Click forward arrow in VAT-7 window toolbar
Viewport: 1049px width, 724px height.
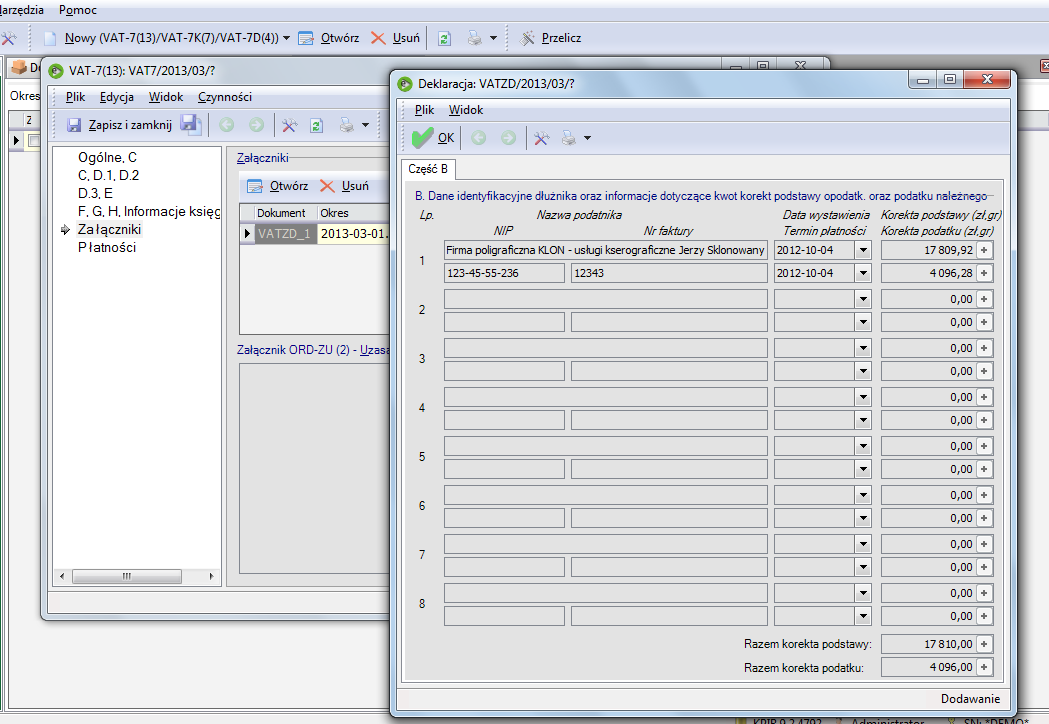[x=256, y=124]
